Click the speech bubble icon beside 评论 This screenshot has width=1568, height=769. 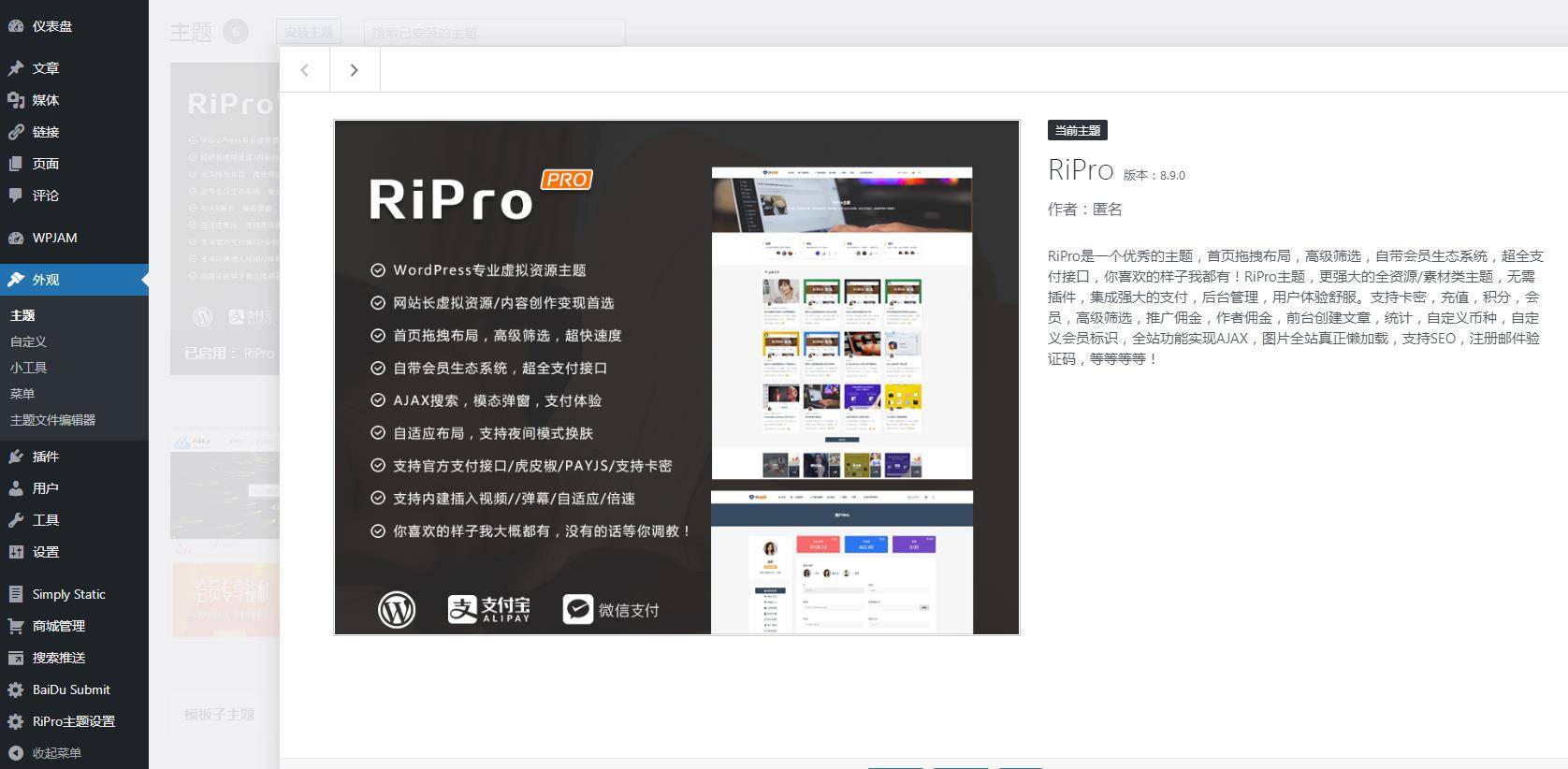pyautogui.click(x=16, y=196)
